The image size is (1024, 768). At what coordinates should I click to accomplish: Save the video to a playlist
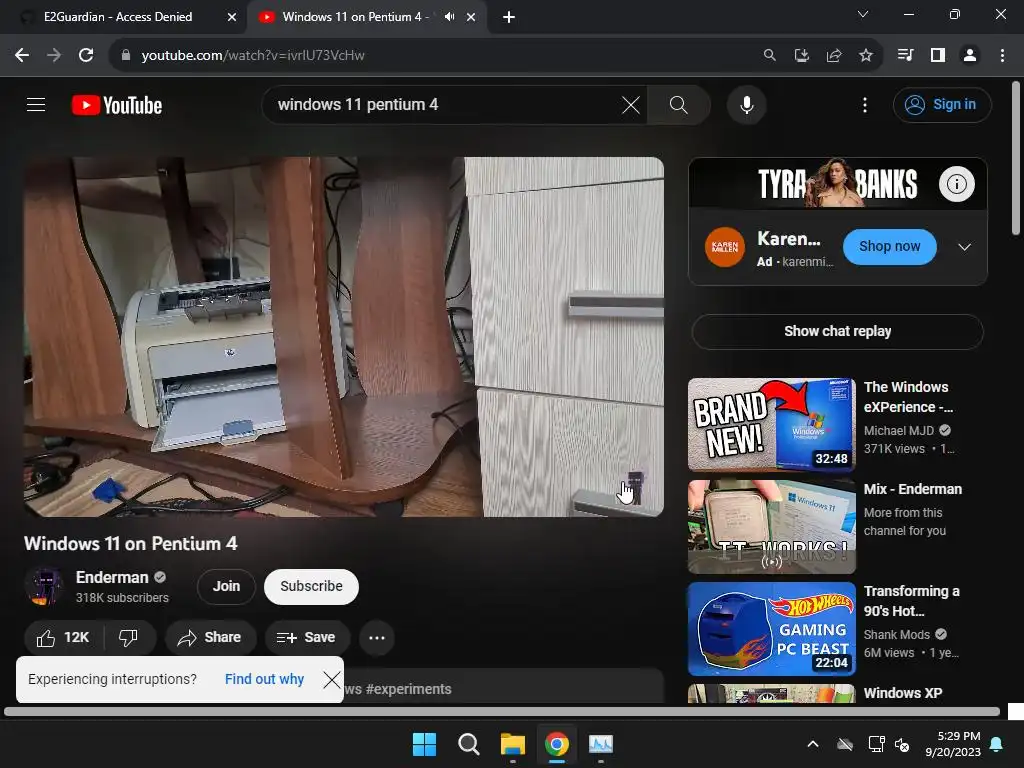pyautogui.click(x=306, y=637)
